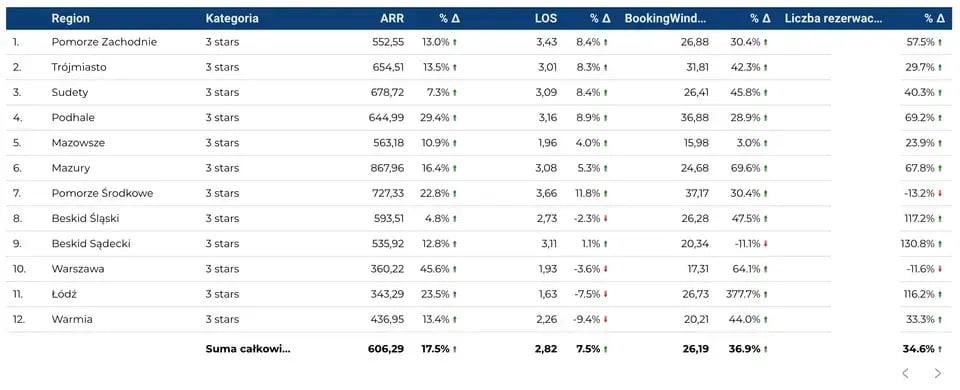Click the Suma całkowita total label
This screenshot has height=390, width=960.
[x=248, y=349]
